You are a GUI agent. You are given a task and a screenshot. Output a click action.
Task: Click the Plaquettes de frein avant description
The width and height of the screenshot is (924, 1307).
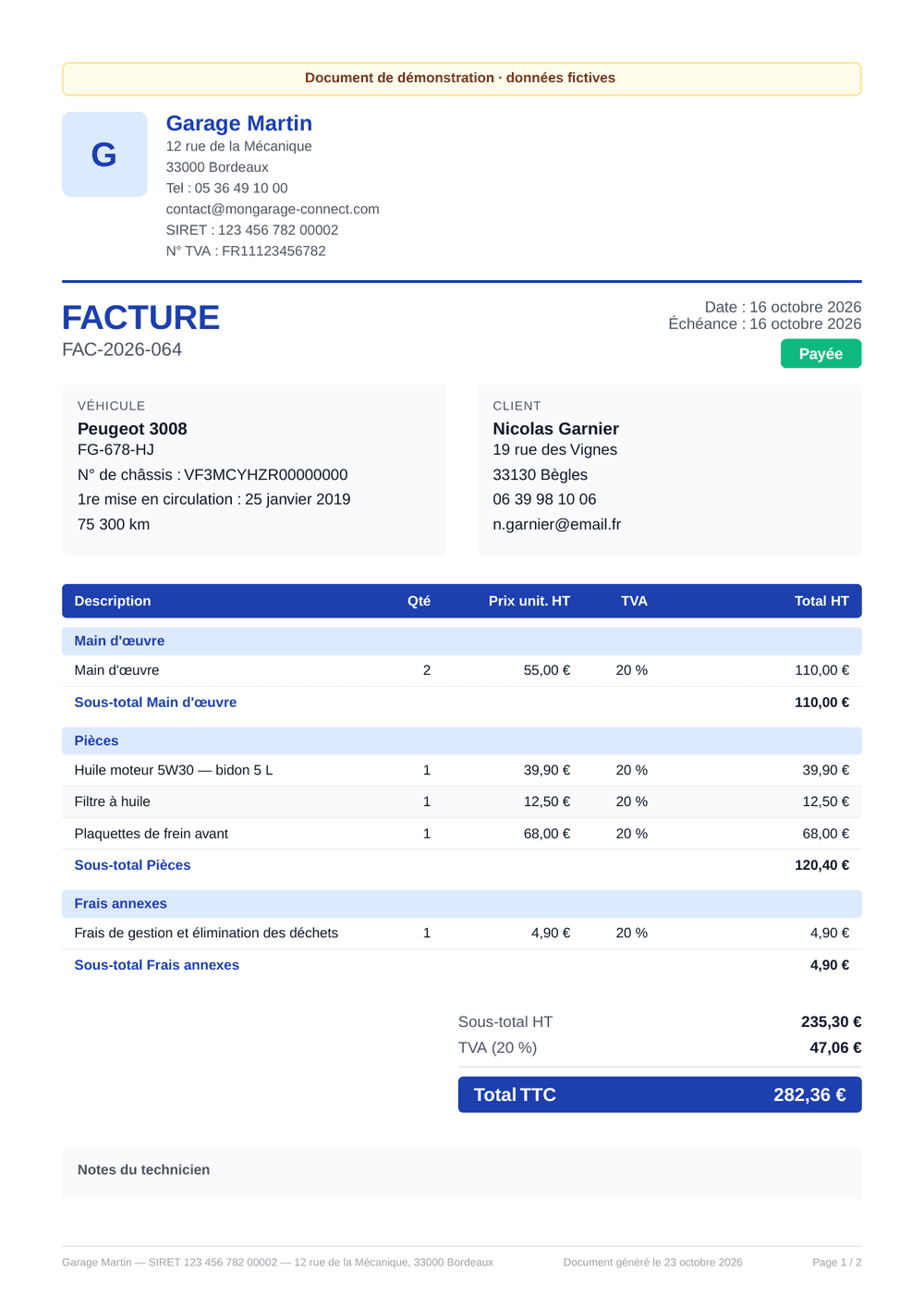point(151,834)
